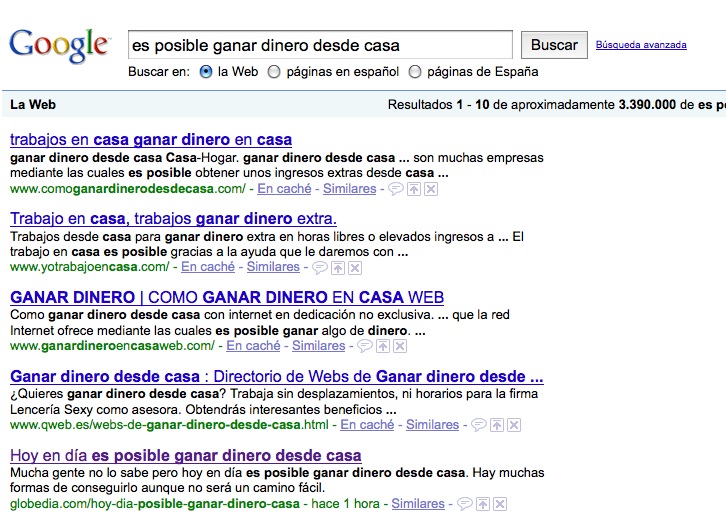Click promote arrow icon for qweb.es result

tap(497, 425)
